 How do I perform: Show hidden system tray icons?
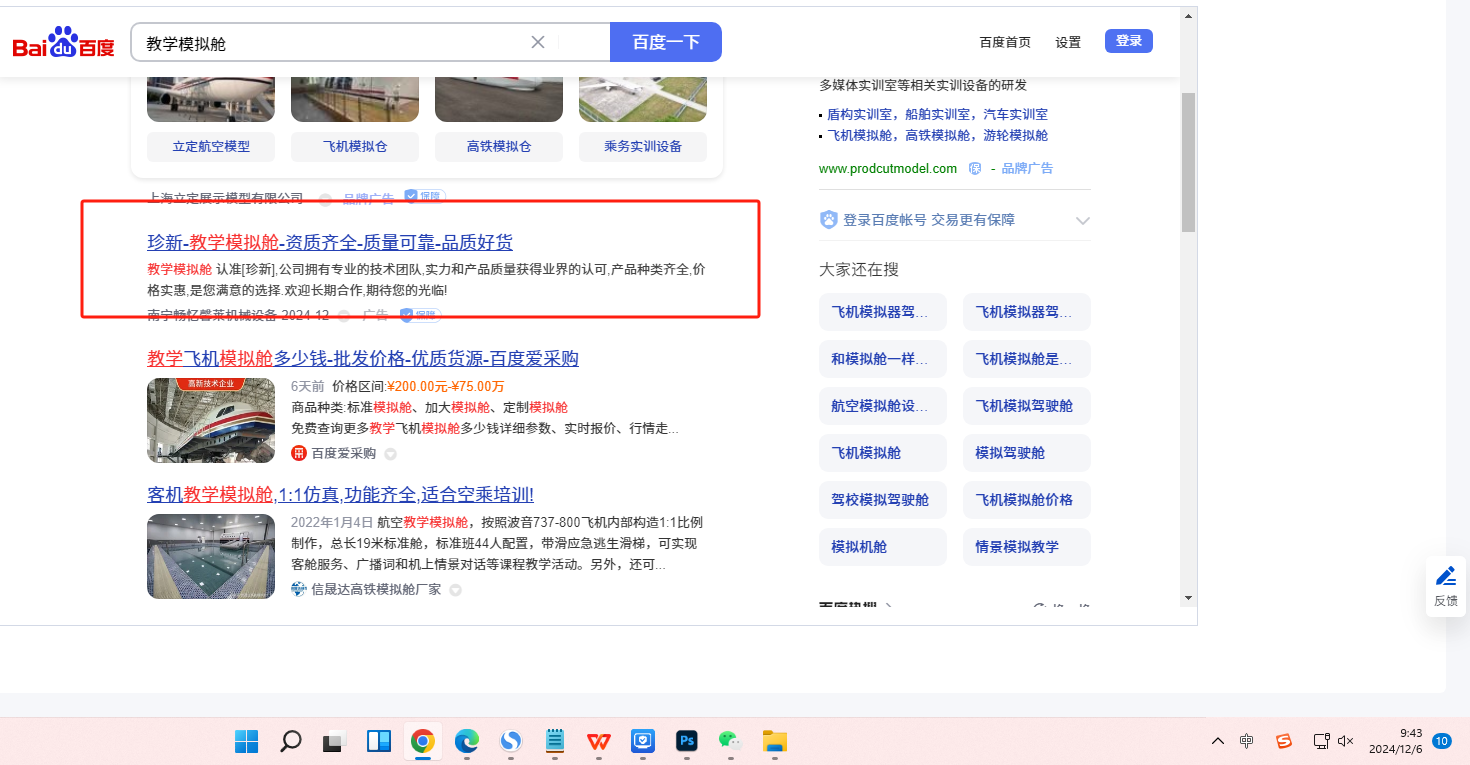pyautogui.click(x=1217, y=741)
